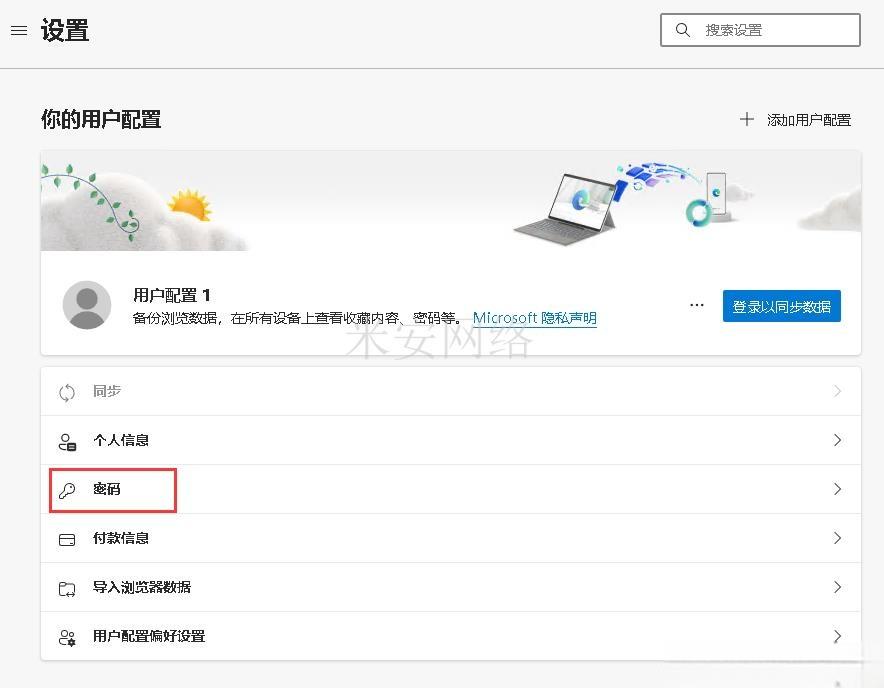Click 添加用户配置 to add profile
Screen dimensions: 884x688
(796, 120)
